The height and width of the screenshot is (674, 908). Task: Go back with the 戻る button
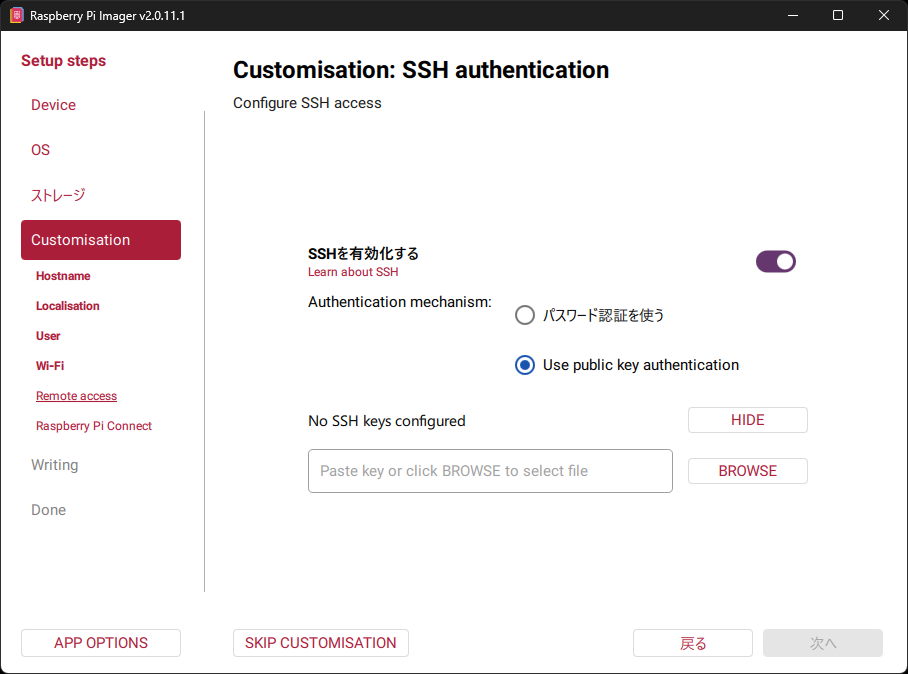pyautogui.click(x=693, y=643)
